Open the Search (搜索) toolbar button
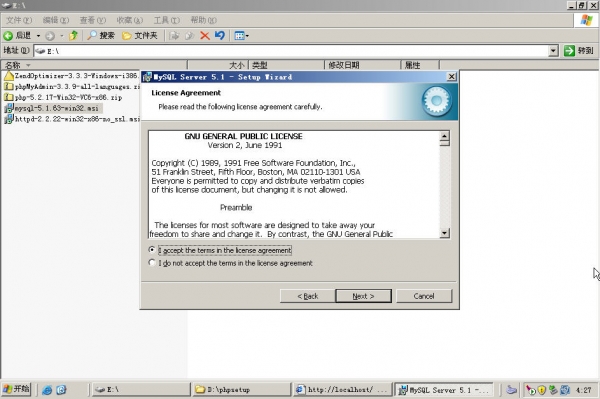Viewport: 600px width, 399px height. [x=101, y=36]
